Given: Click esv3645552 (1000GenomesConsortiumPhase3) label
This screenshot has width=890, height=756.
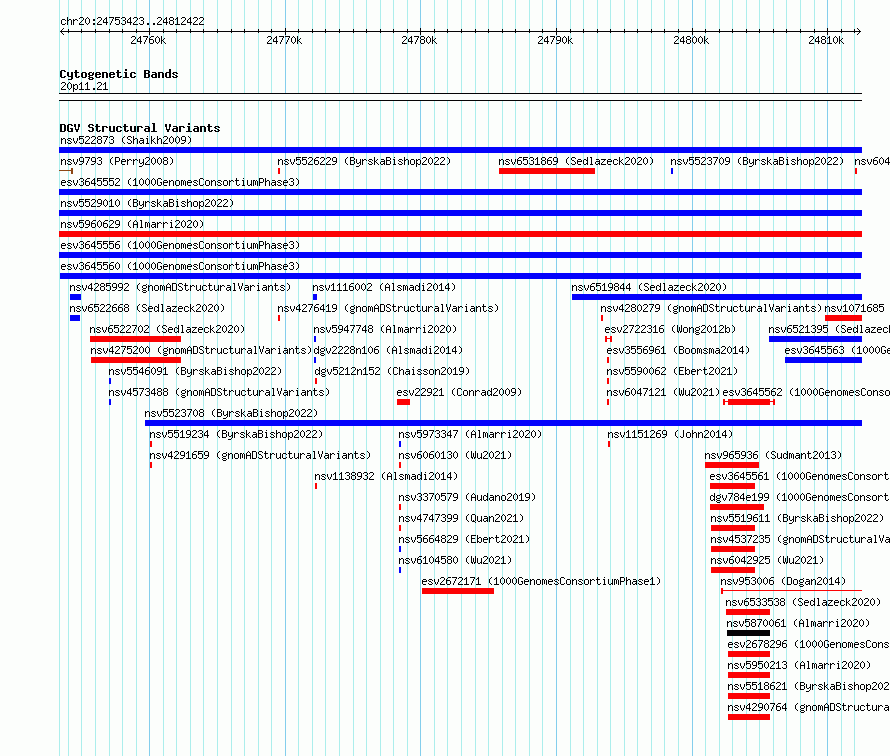Looking at the screenshot, I should [x=180, y=182].
